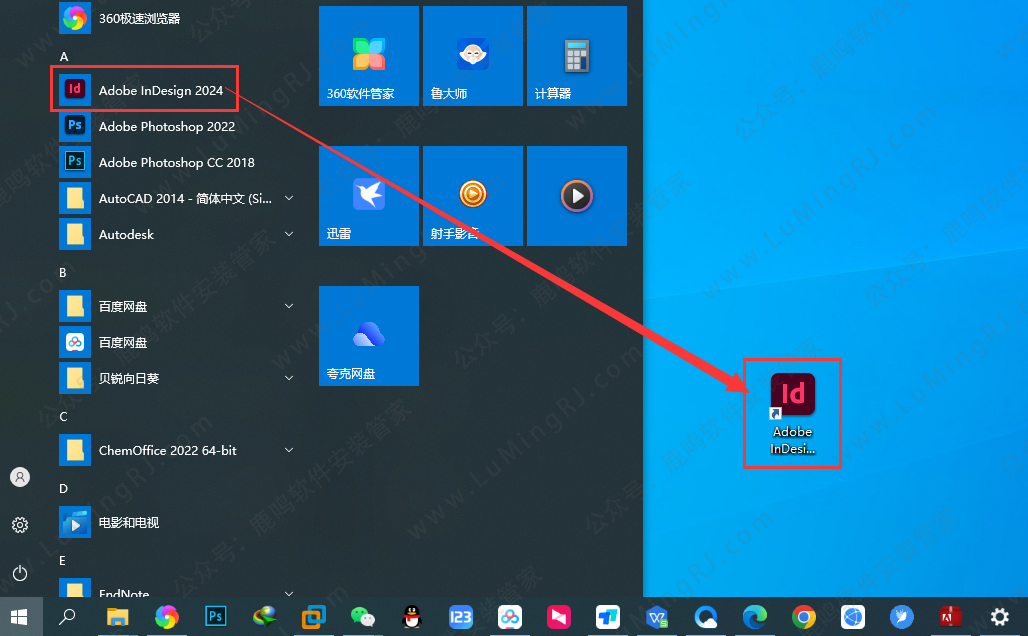The height and width of the screenshot is (636, 1028).
Task: Open Adobe Photoshop CC 2018 entry
Action: [x=176, y=162]
